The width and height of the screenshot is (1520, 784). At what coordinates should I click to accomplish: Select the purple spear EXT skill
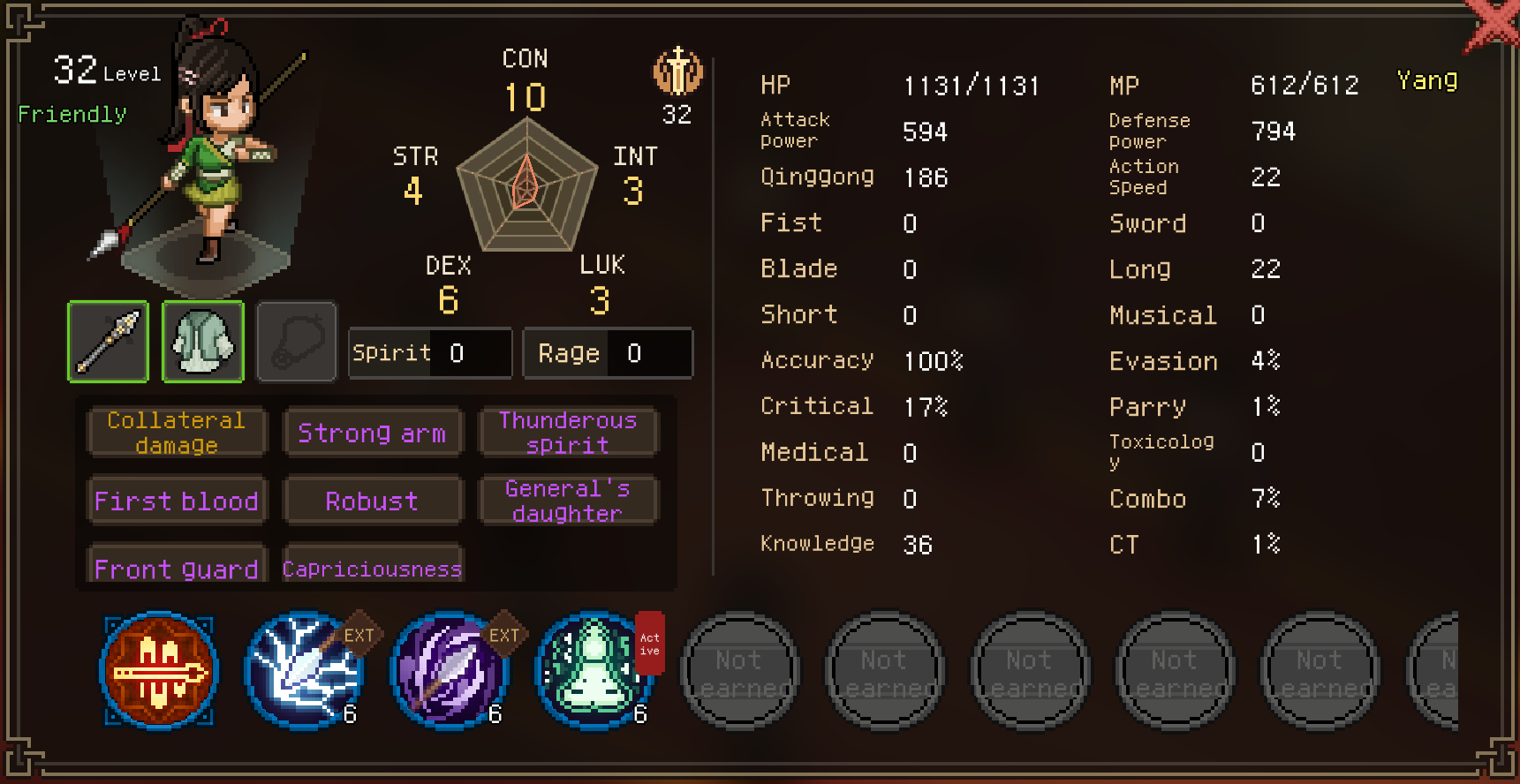click(450, 671)
